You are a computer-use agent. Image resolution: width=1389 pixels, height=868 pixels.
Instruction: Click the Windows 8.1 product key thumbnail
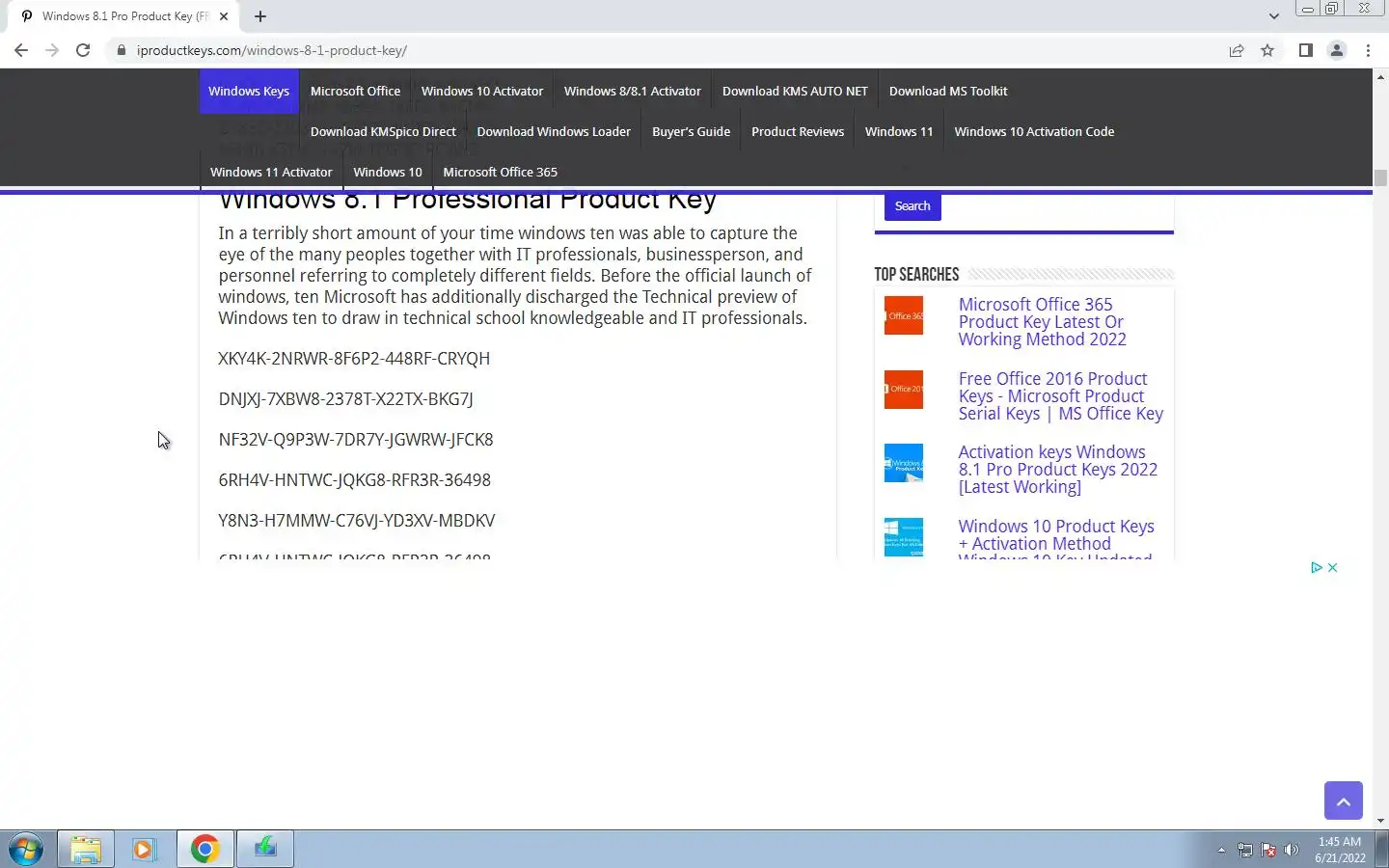pyautogui.click(x=904, y=463)
